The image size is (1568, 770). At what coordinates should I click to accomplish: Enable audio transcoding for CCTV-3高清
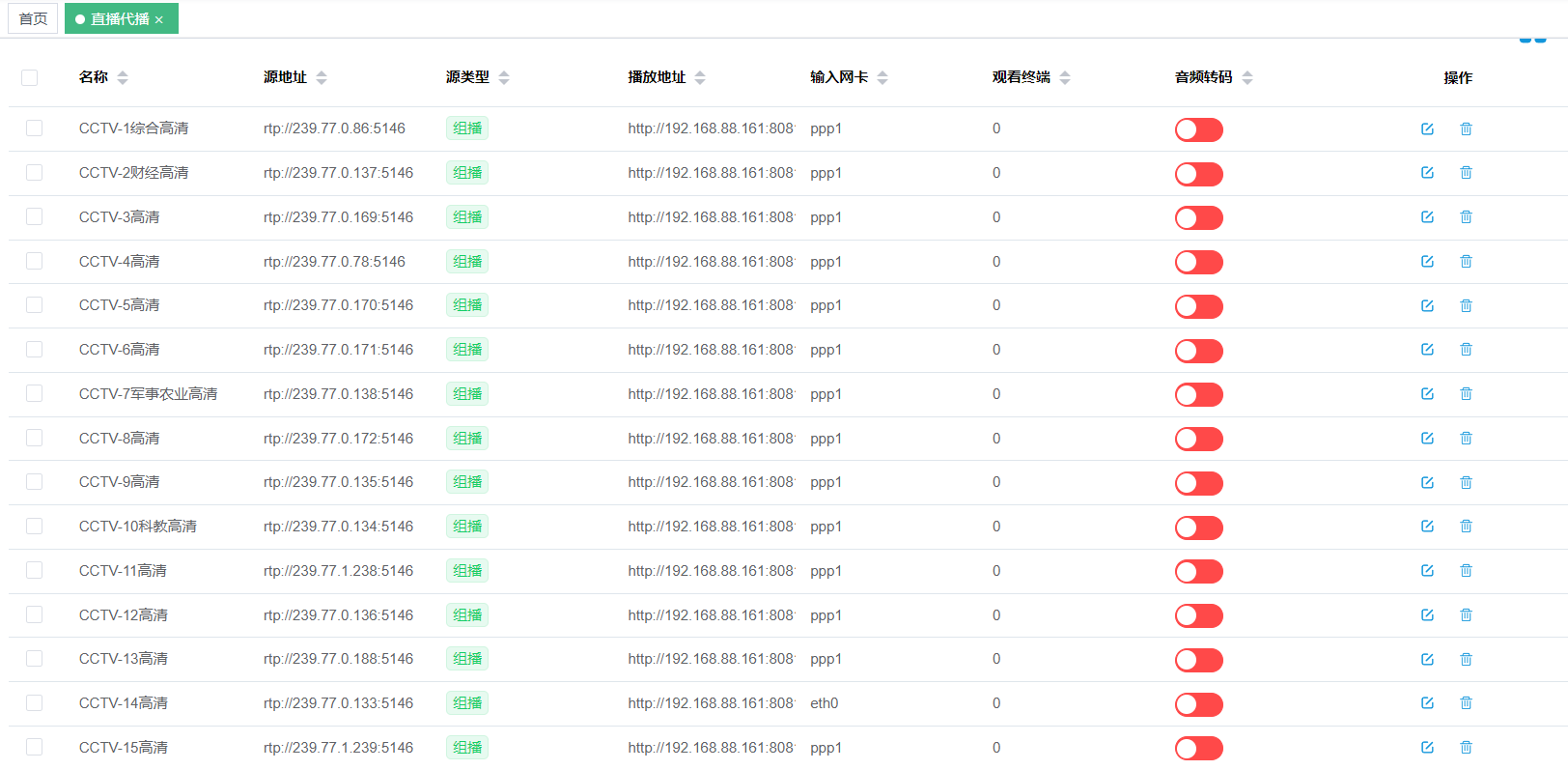[x=1198, y=218]
